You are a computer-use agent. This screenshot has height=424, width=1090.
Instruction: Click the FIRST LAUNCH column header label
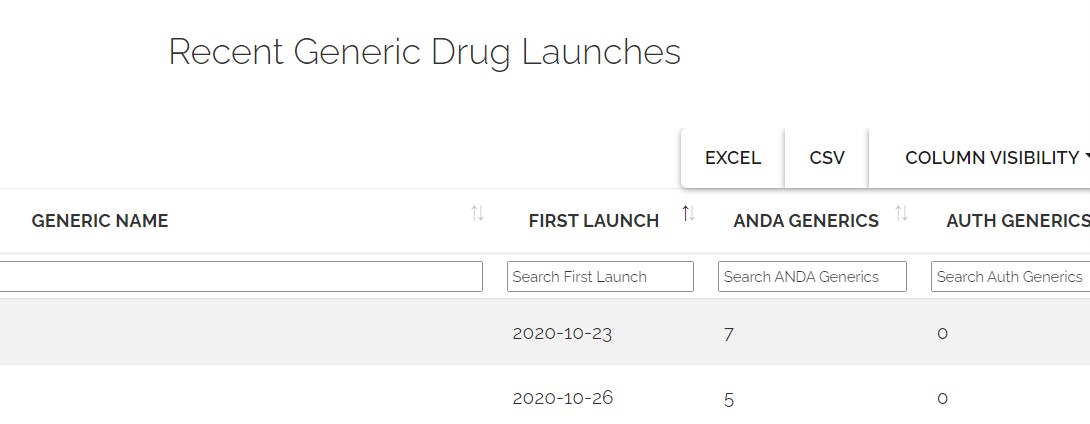pos(593,221)
